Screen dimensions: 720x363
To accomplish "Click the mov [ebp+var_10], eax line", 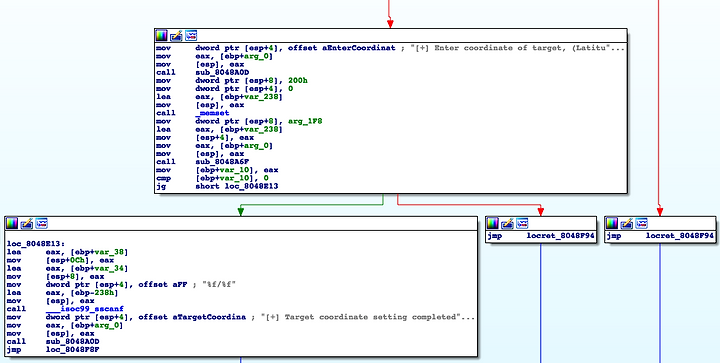I will (x=217, y=170).
